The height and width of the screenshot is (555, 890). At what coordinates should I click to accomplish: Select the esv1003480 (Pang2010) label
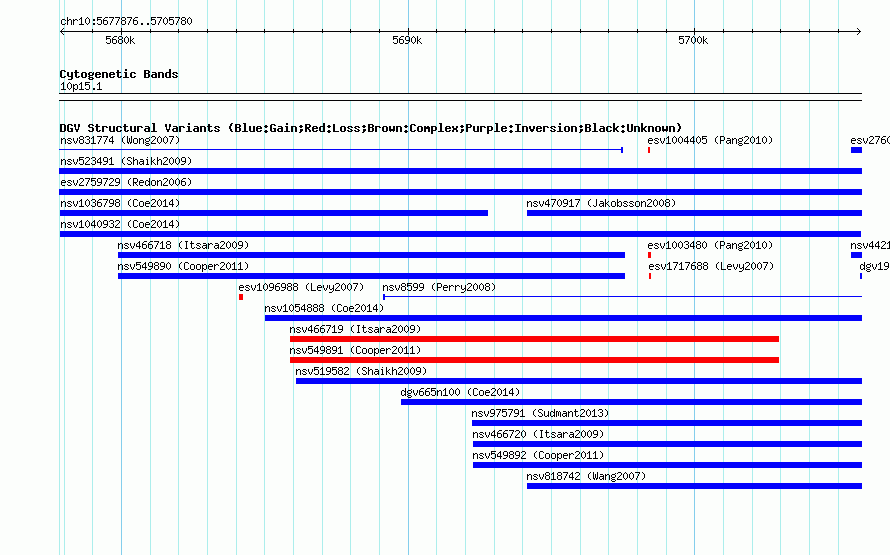point(710,245)
